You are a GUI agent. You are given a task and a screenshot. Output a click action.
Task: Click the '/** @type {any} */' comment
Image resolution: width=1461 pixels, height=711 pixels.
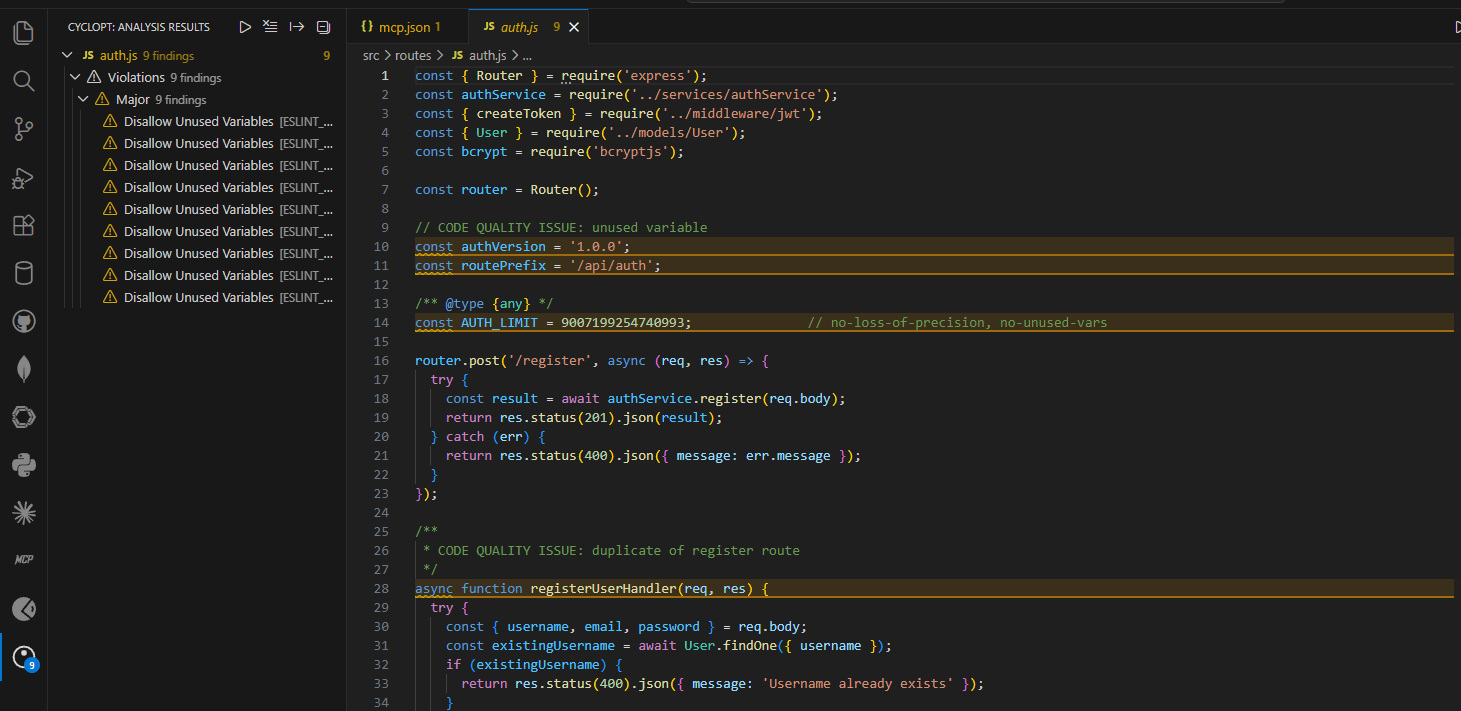coord(484,304)
